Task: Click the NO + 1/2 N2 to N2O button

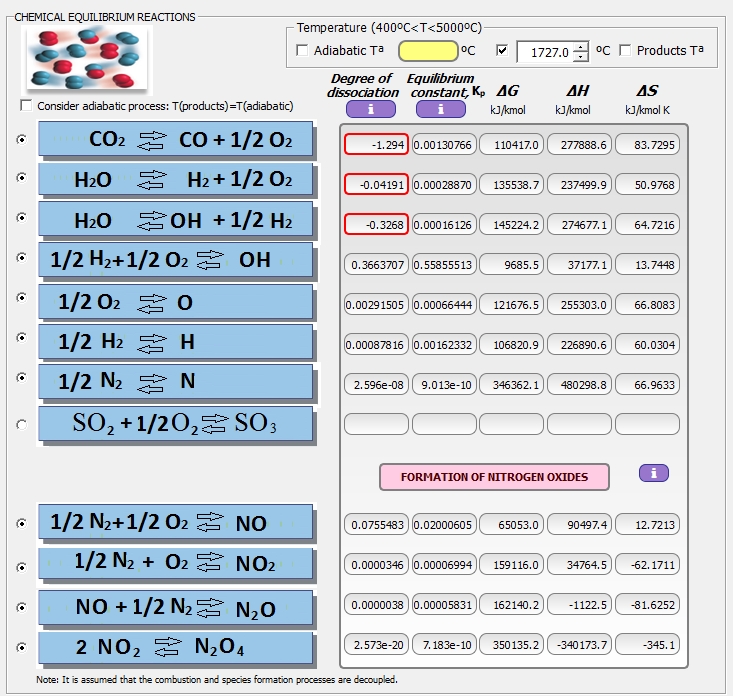Action: 176,607
